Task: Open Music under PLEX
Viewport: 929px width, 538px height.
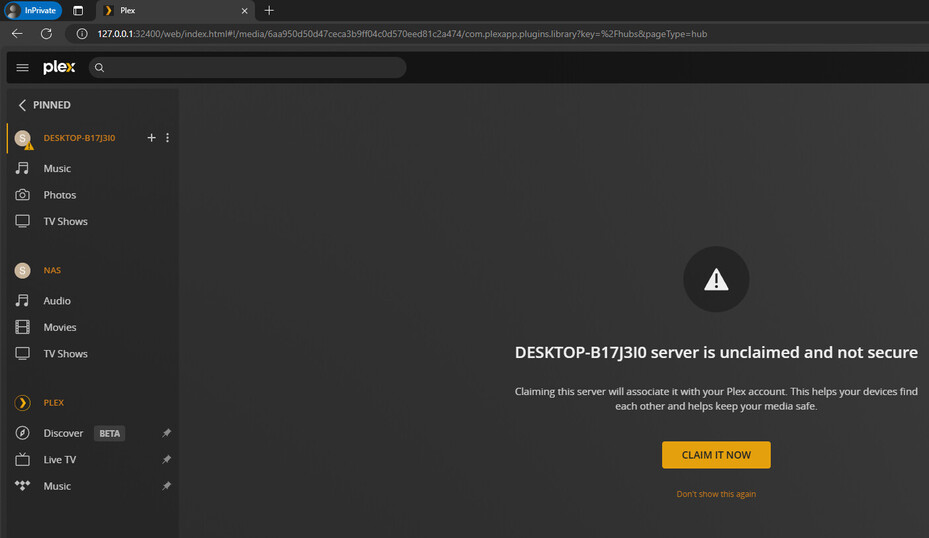Action: click(x=57, y=486)
